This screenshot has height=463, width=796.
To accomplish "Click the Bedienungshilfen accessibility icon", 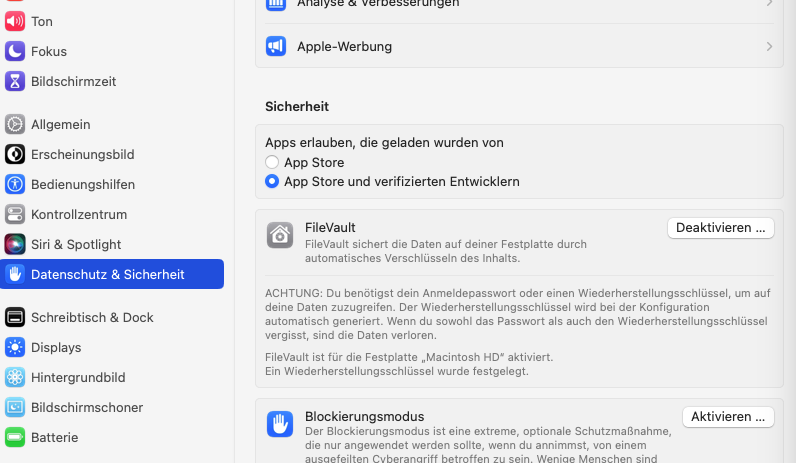I will (x=15, y=185).
